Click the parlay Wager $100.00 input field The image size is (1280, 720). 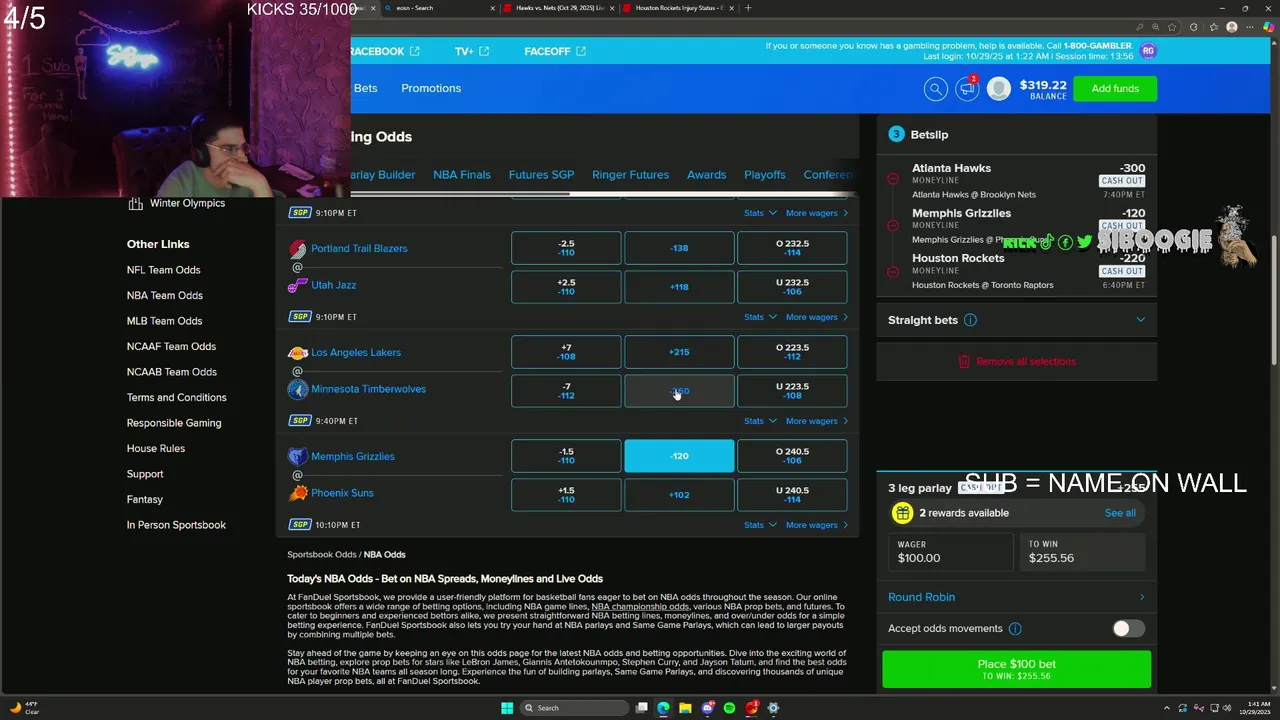(950, 552)
